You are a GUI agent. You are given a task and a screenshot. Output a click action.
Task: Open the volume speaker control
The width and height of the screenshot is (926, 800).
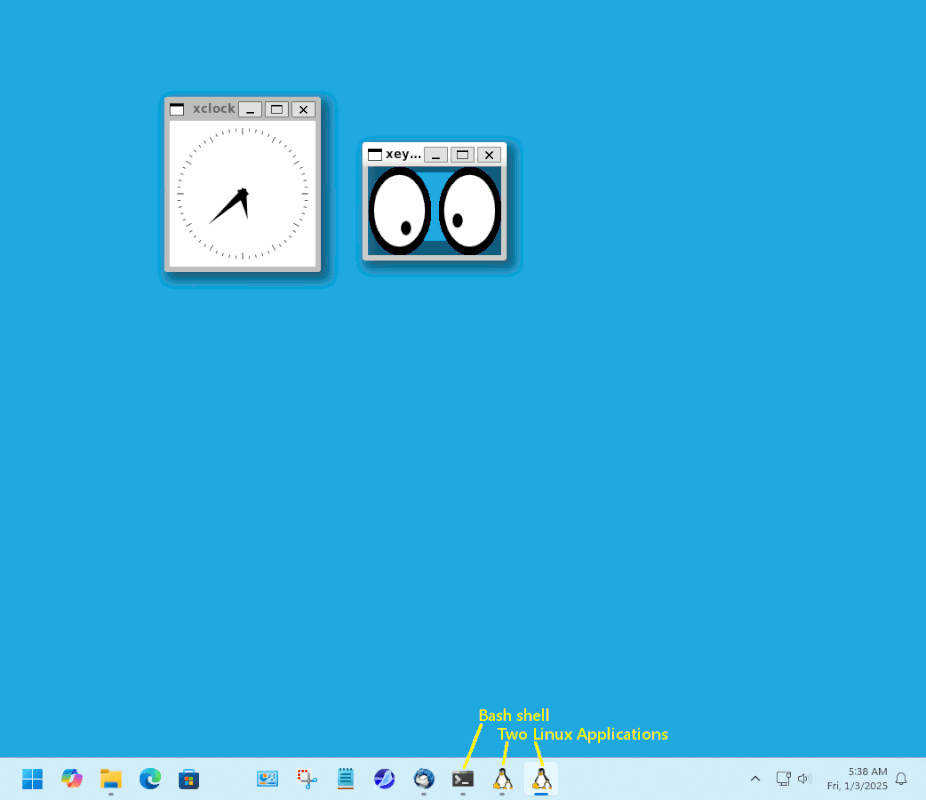(804, 779)
